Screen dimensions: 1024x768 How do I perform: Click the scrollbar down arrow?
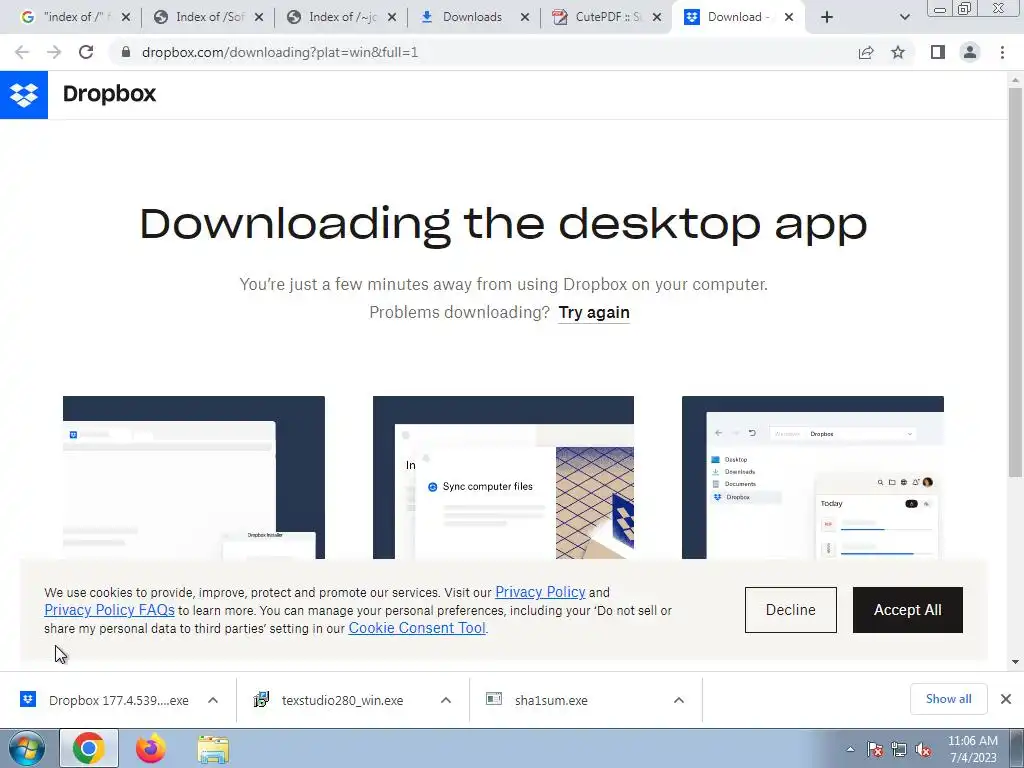coord(1015,662)
